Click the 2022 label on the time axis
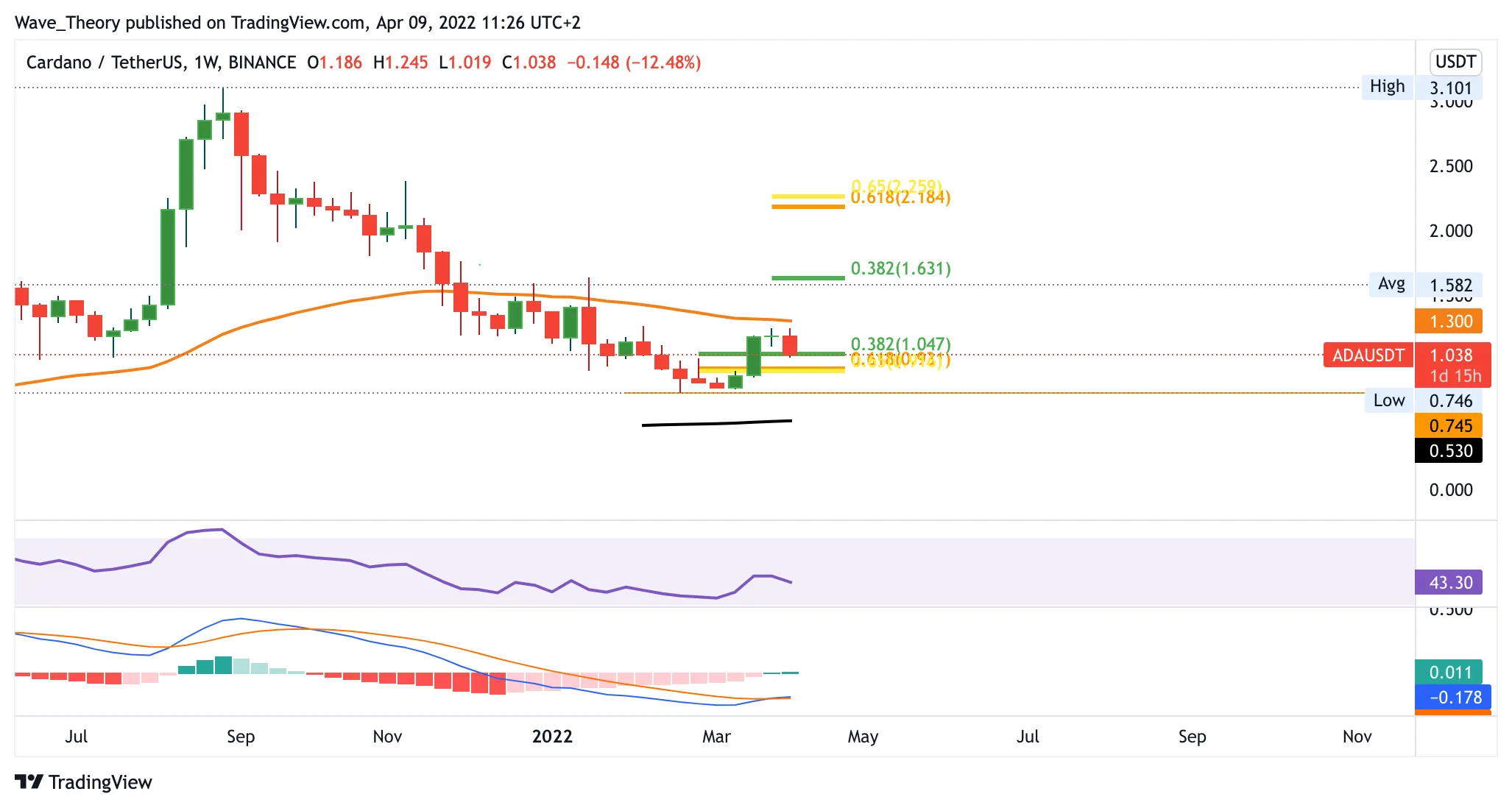This screenshot has height=808, width=1512. click(552, 736)
